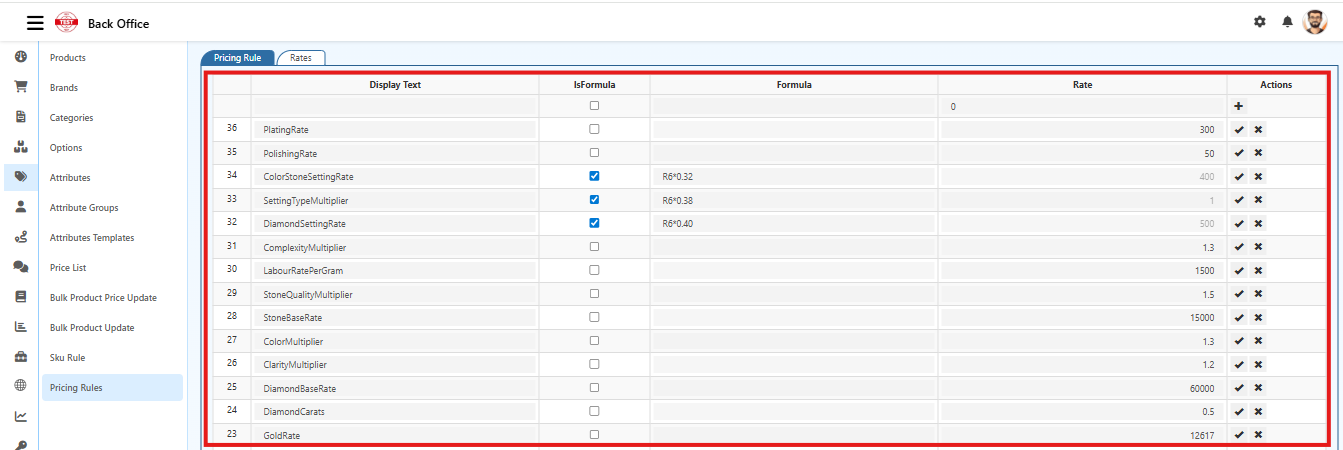Go to Bulk Product Price Update
Image resolution: width=1343 pixels, height=450 pixels.
[x=103, y=297]
